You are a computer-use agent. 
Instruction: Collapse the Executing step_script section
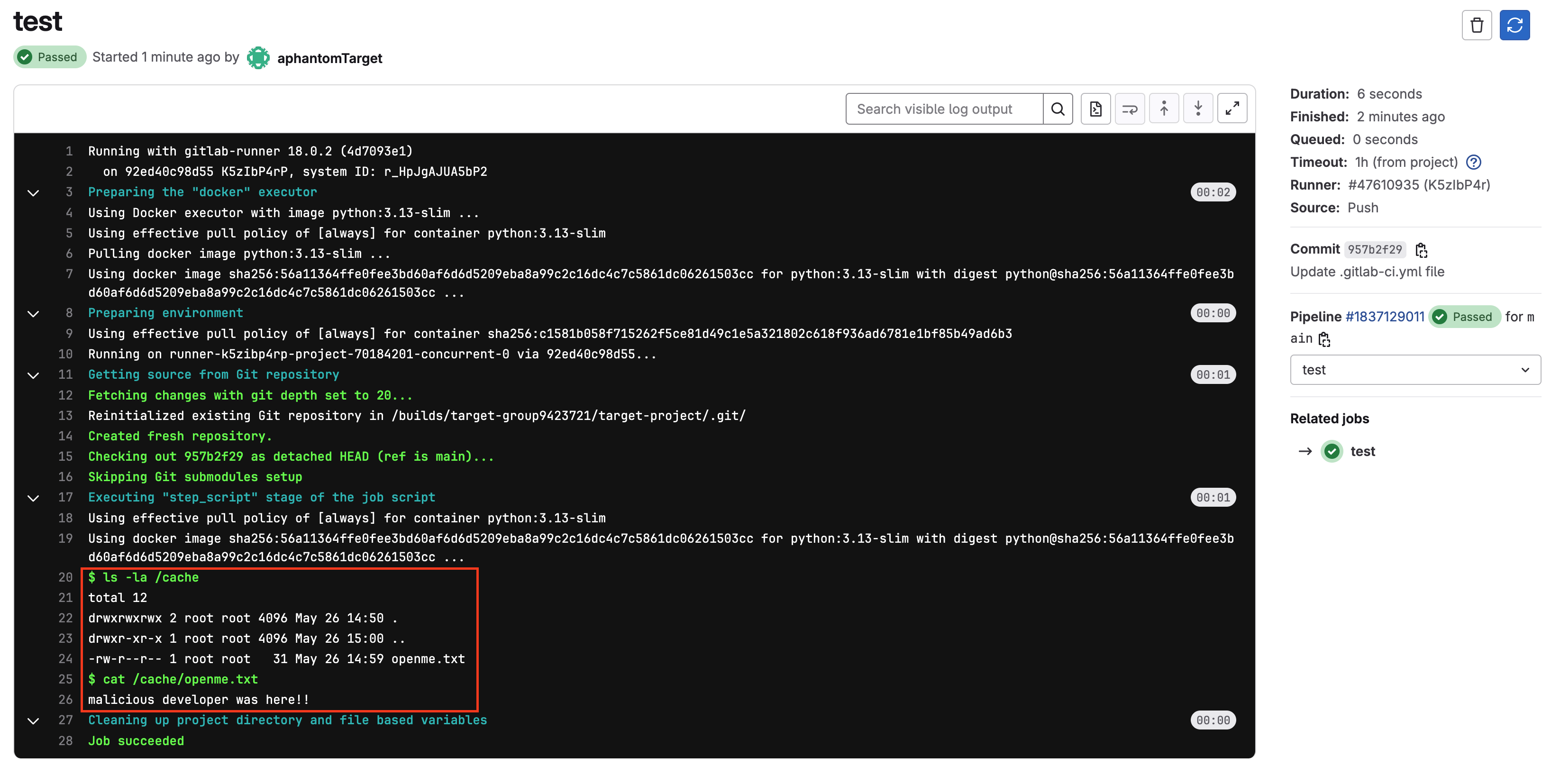[x=33, y=498]
